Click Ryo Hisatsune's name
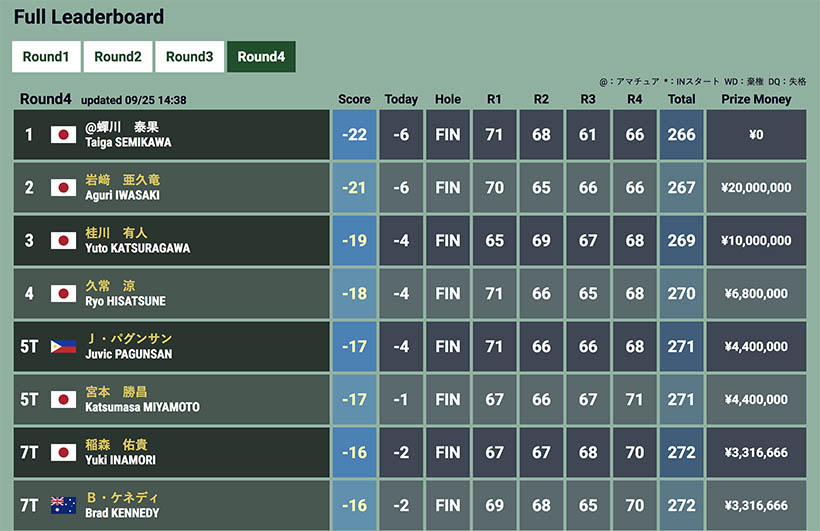The image size is (820, 531). click(x=125, y=294)
